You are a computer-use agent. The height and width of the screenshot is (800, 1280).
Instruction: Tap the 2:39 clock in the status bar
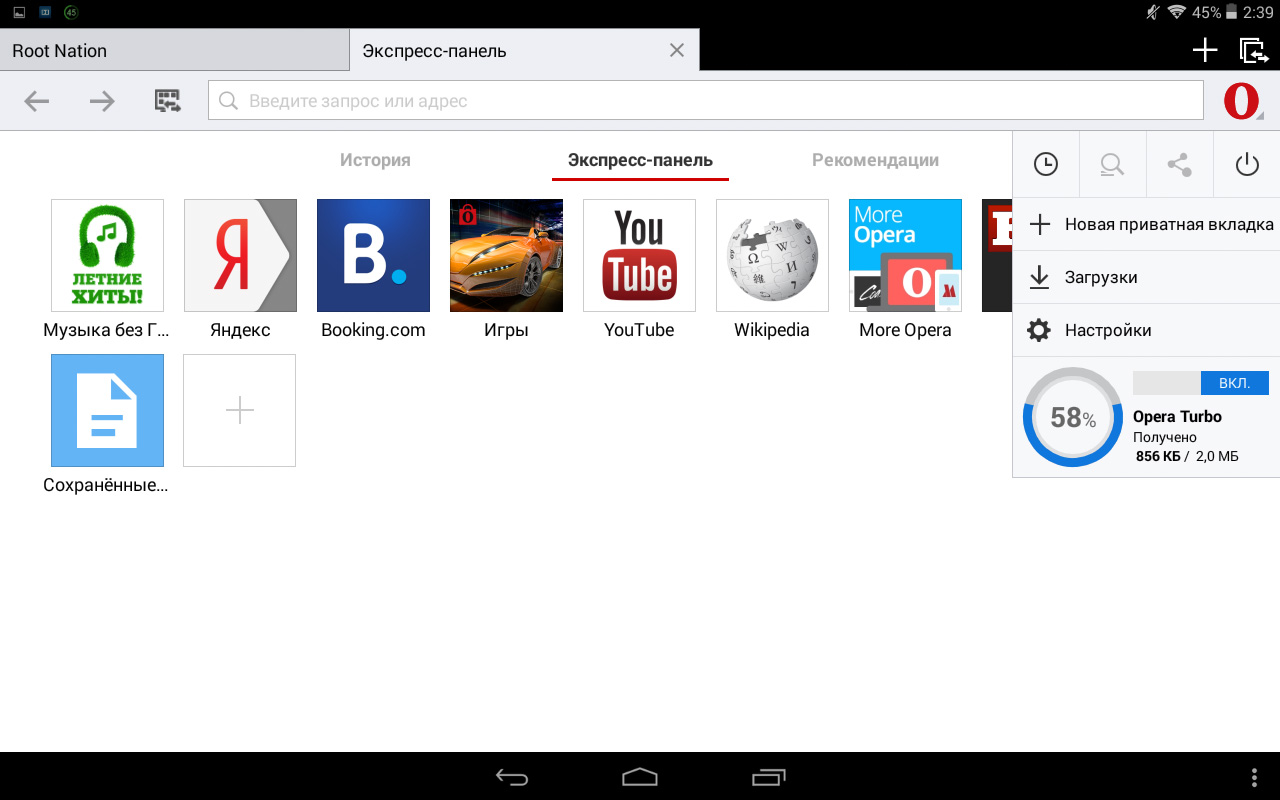[1258, 12]
